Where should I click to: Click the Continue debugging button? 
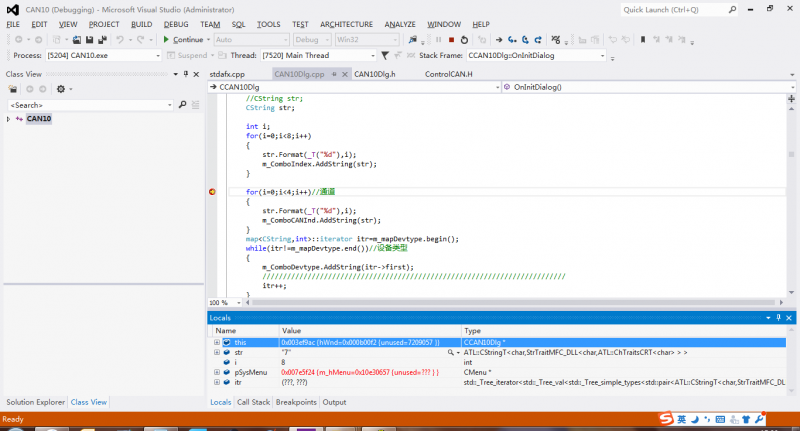[183, 40]
